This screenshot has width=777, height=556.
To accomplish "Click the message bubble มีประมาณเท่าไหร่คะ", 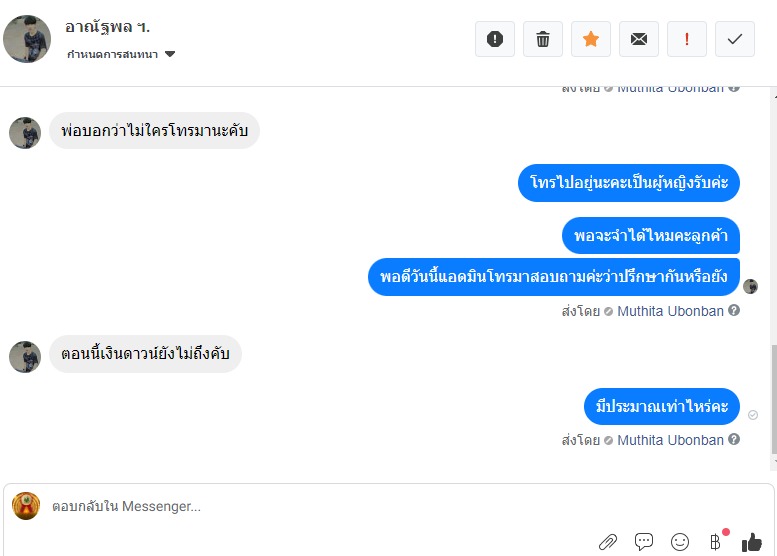I will click(661, 406).
